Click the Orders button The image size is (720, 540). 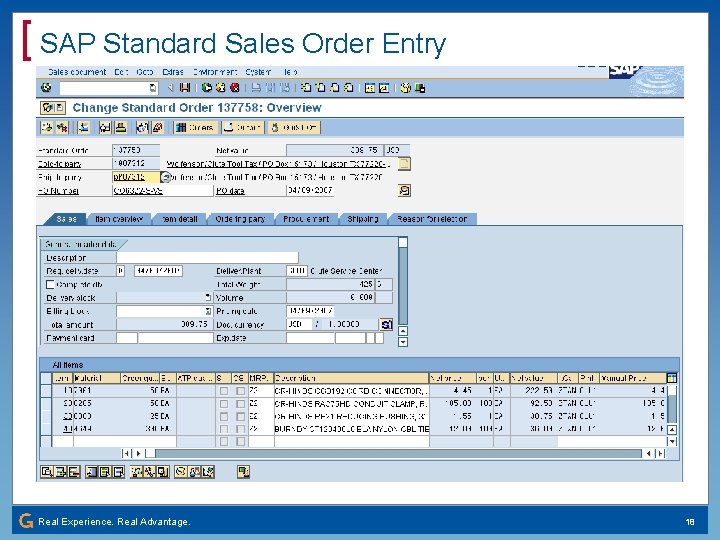click(x=195, y=128)
